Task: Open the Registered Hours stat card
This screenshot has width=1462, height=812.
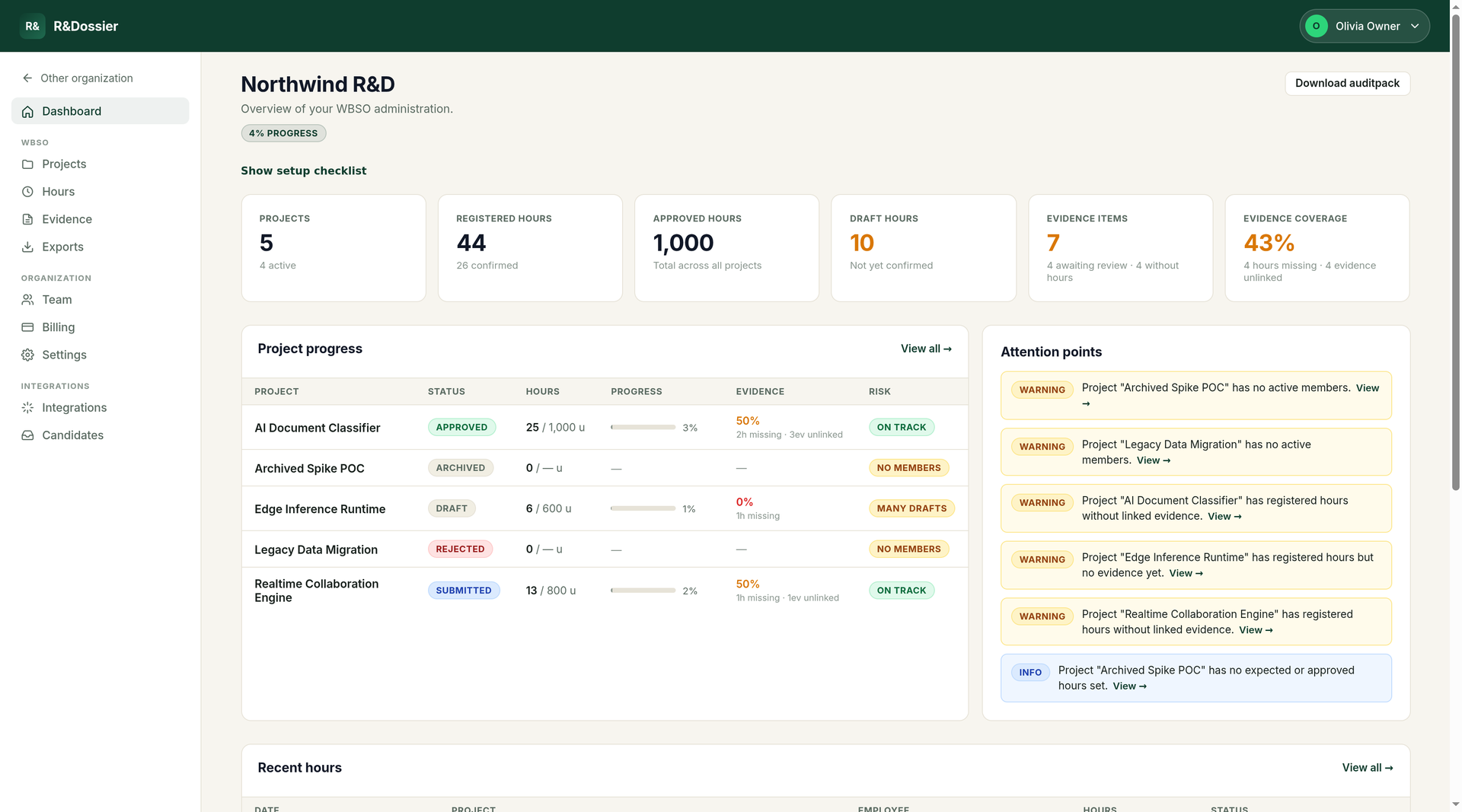Action: pos(530,248)
